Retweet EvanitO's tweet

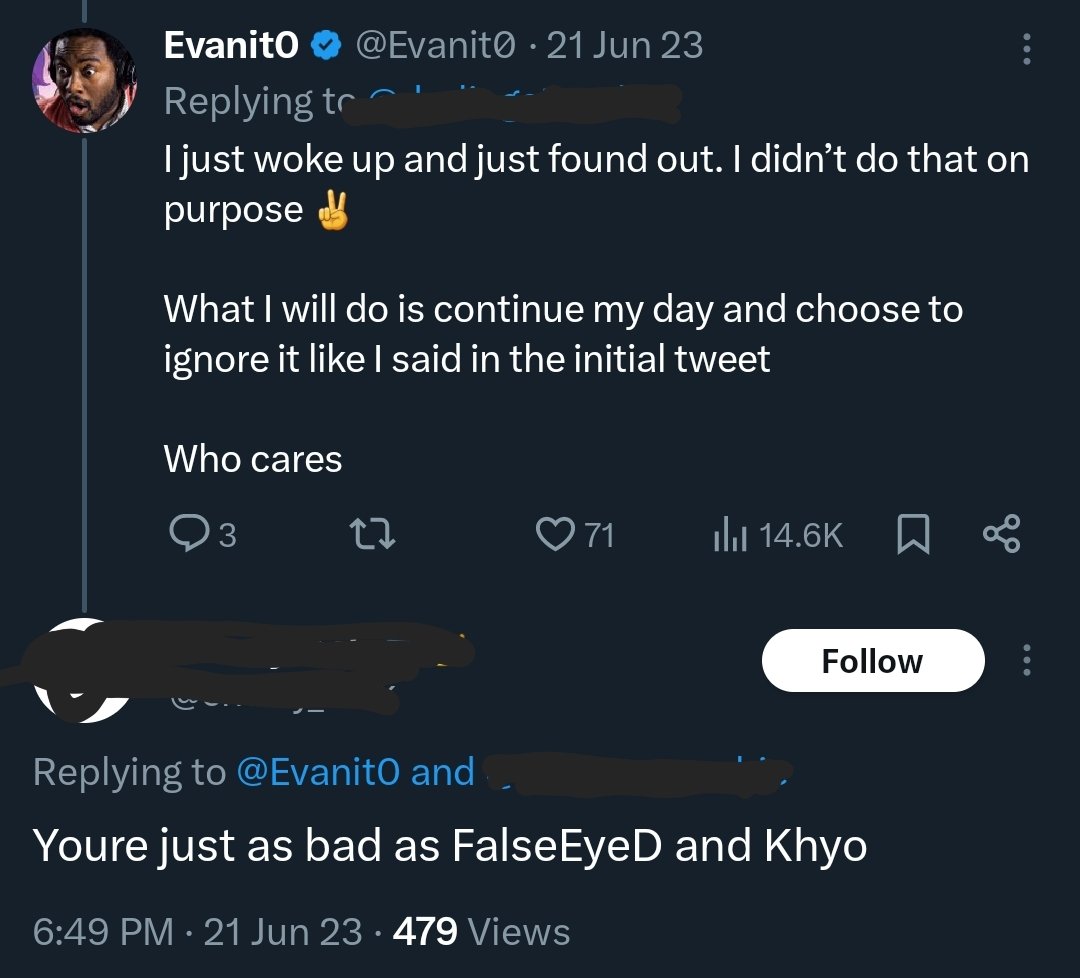pos(372,534)
